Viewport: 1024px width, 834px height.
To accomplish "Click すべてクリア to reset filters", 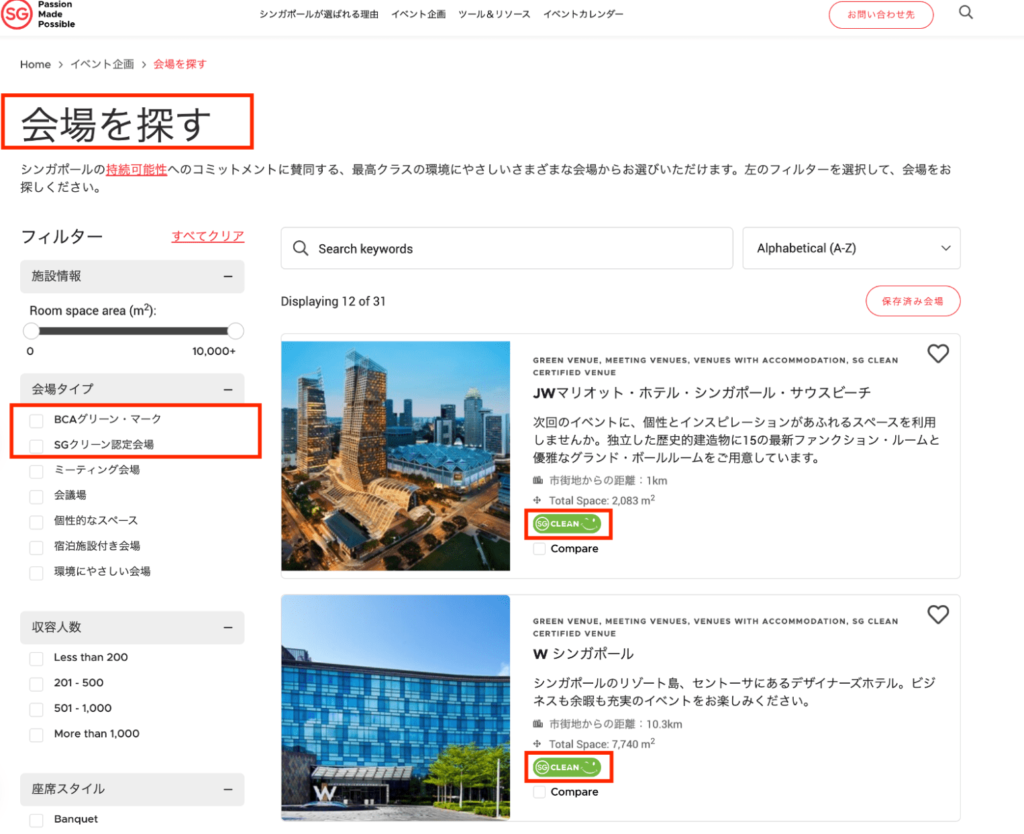I will (208, 236).
